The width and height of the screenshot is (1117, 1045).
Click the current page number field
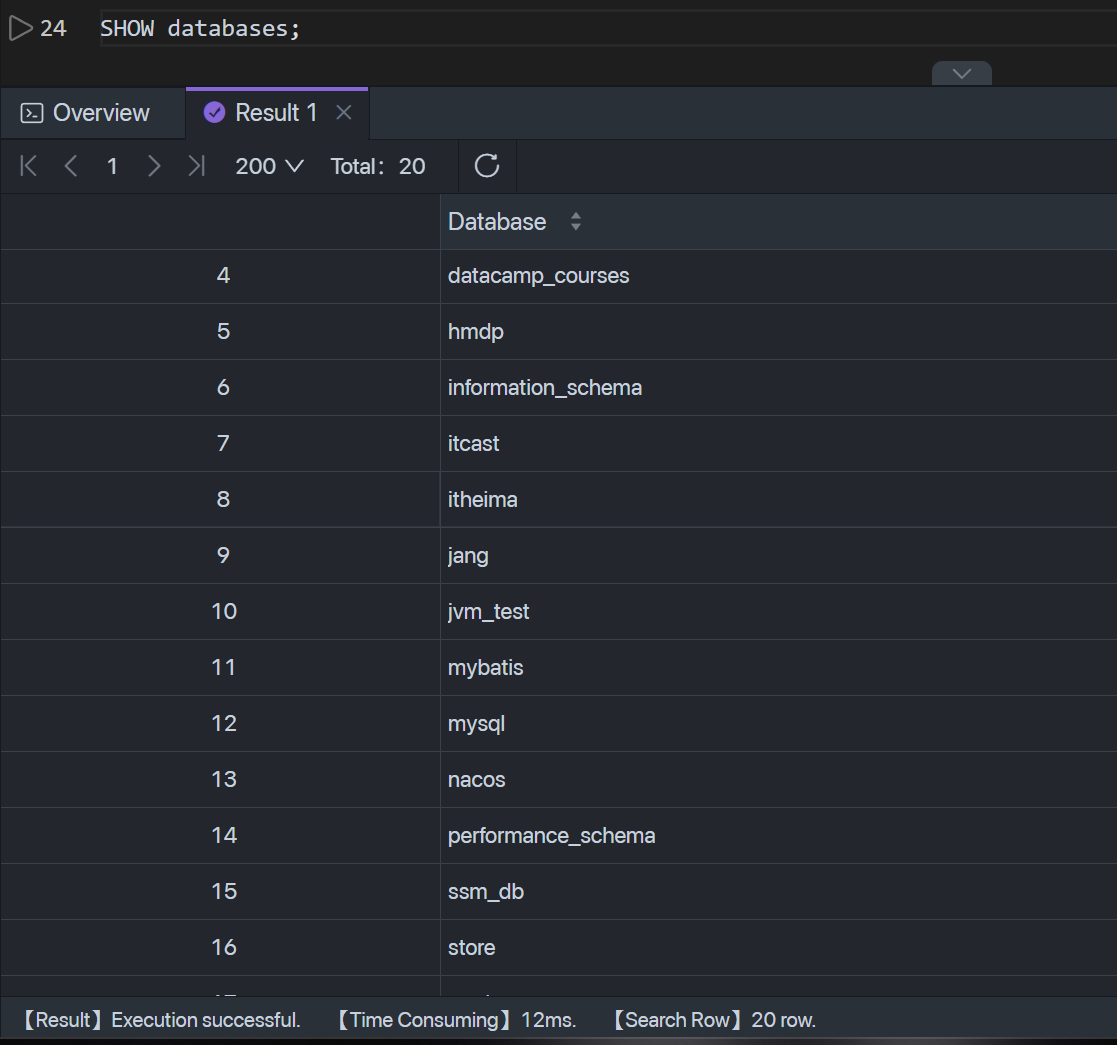click(x=112, y=166)
